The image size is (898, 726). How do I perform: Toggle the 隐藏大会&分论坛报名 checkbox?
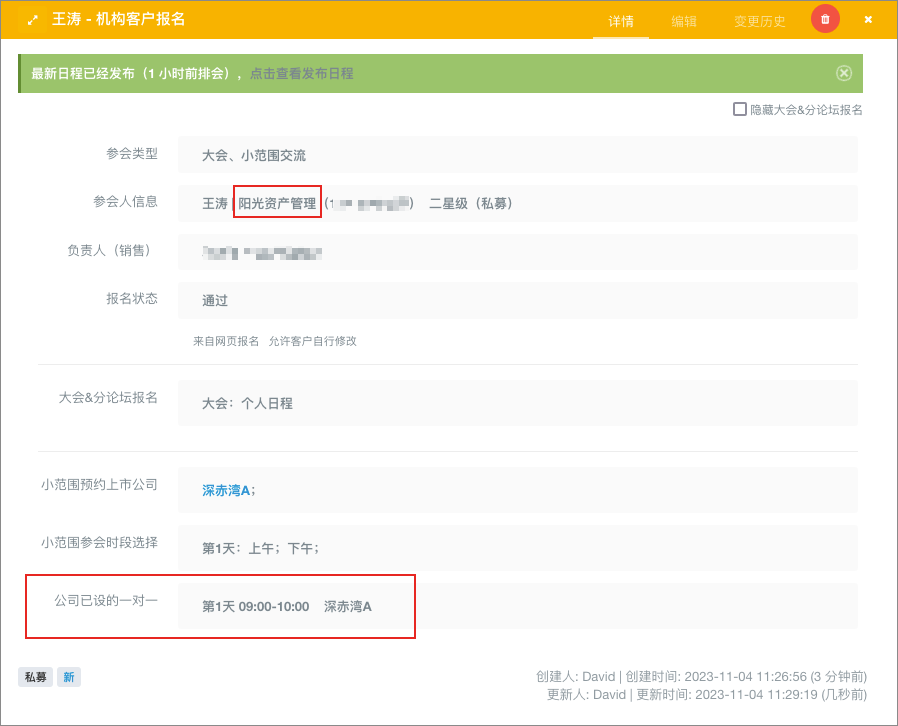740,109
